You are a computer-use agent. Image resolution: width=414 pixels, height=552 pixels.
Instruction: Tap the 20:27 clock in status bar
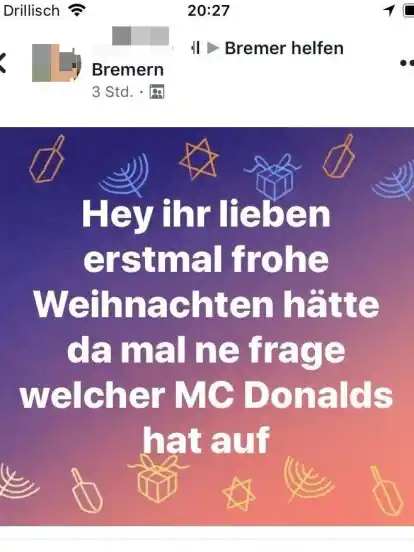pos(208,10)
